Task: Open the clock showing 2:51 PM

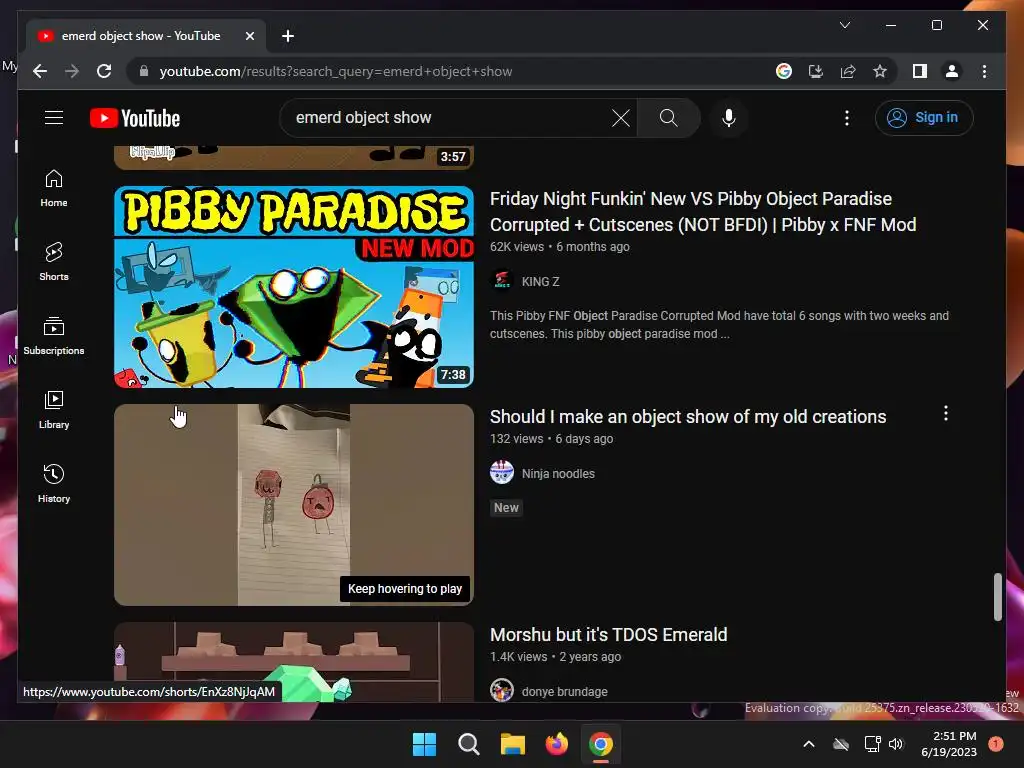Action: tap(949, 744)
